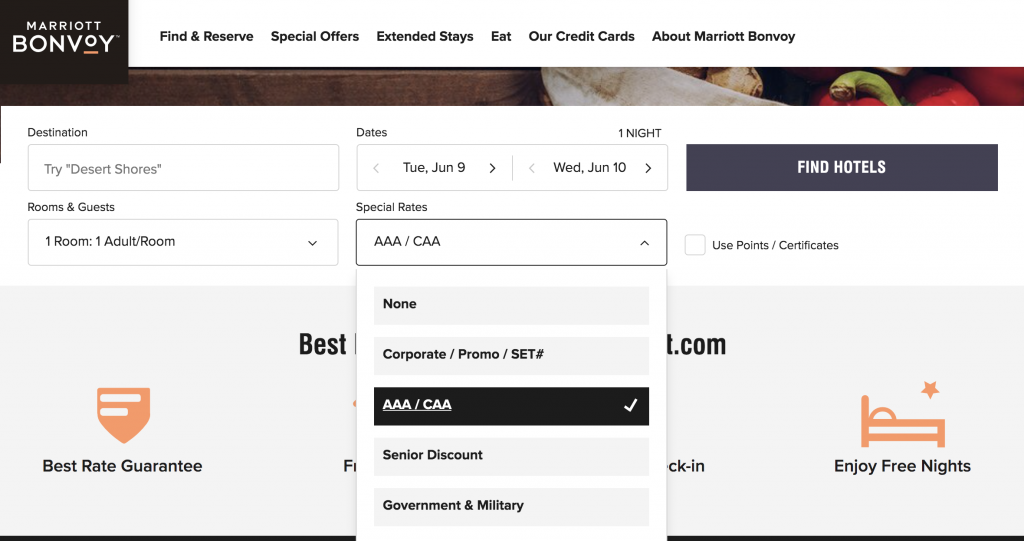Open the Enjoy Free Nights label
This screenshot has width=1024, height=541.
(x=903, y=467)
